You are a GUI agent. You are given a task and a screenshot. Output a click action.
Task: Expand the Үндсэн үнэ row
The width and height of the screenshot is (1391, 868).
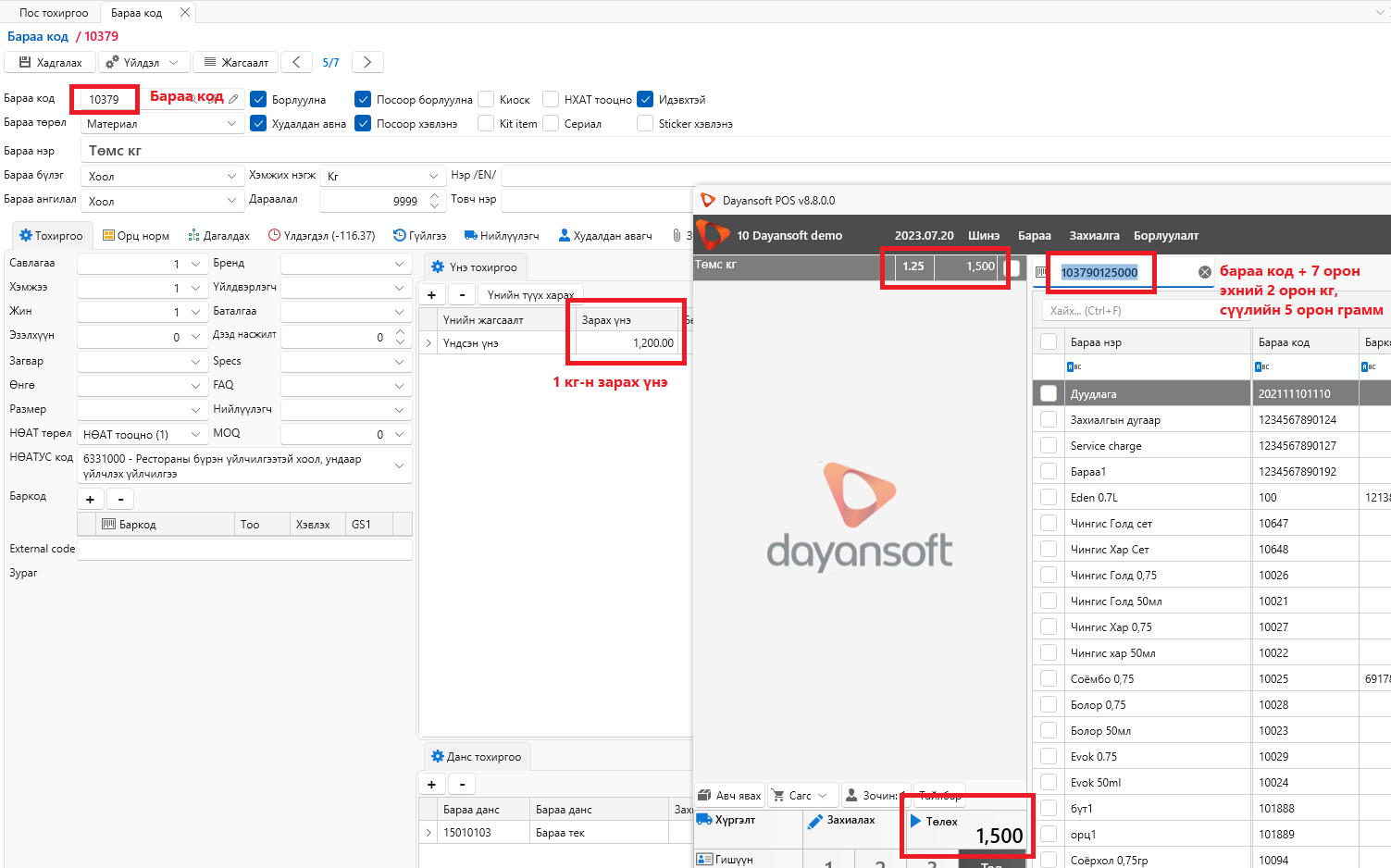[x=428, y=343]
